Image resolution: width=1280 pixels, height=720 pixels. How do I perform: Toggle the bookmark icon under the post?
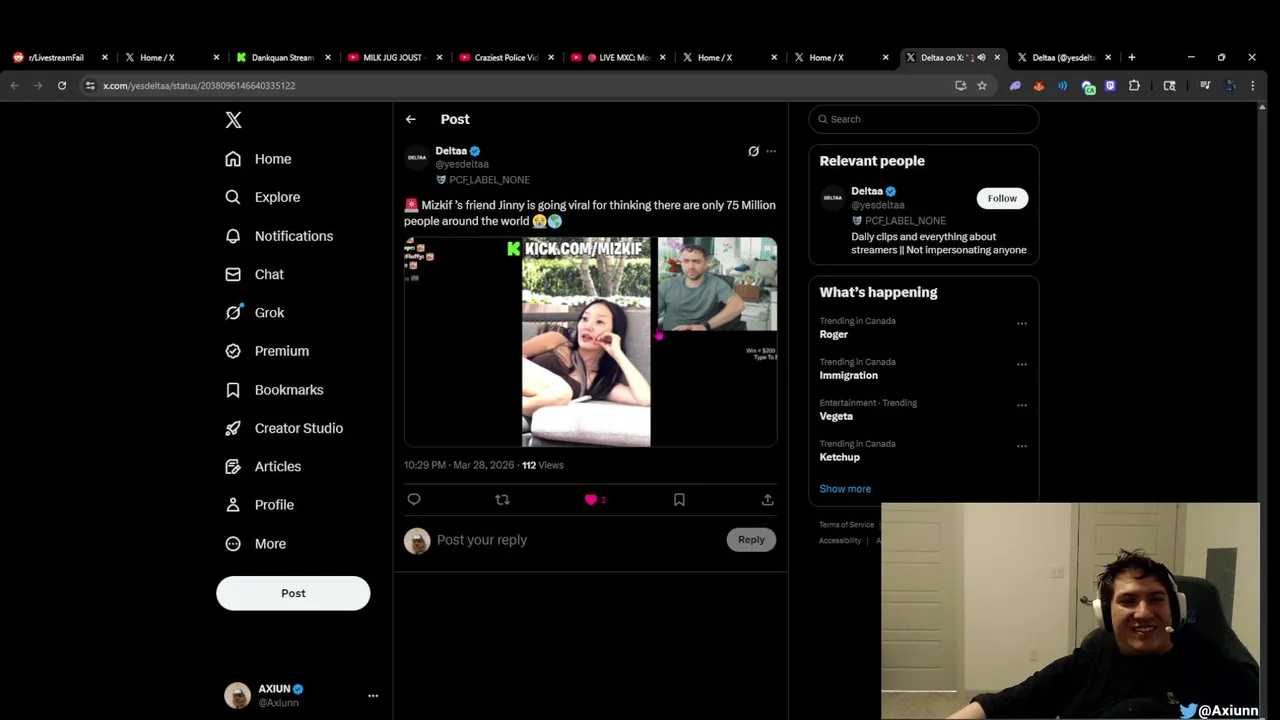tap(679, 499)
